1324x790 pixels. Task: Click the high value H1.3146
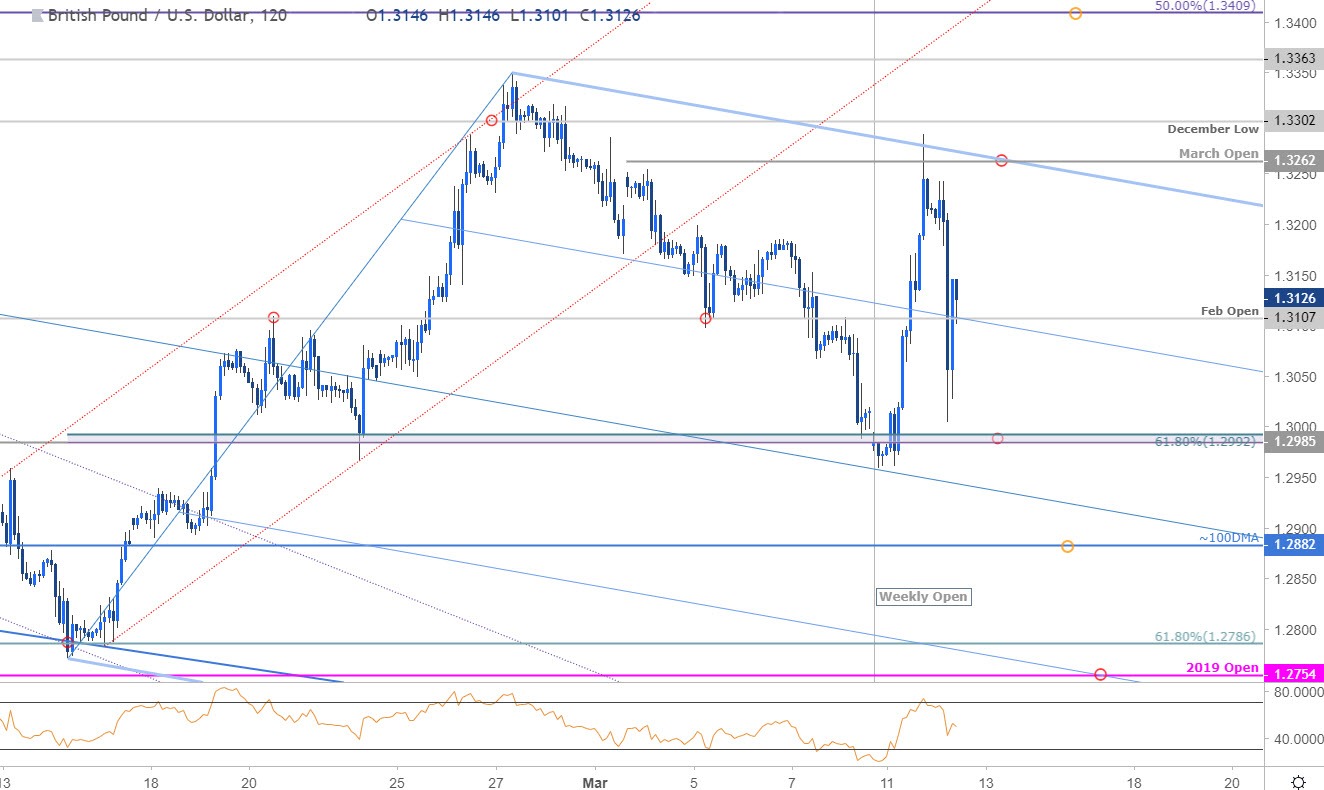[x=471, y=15]
